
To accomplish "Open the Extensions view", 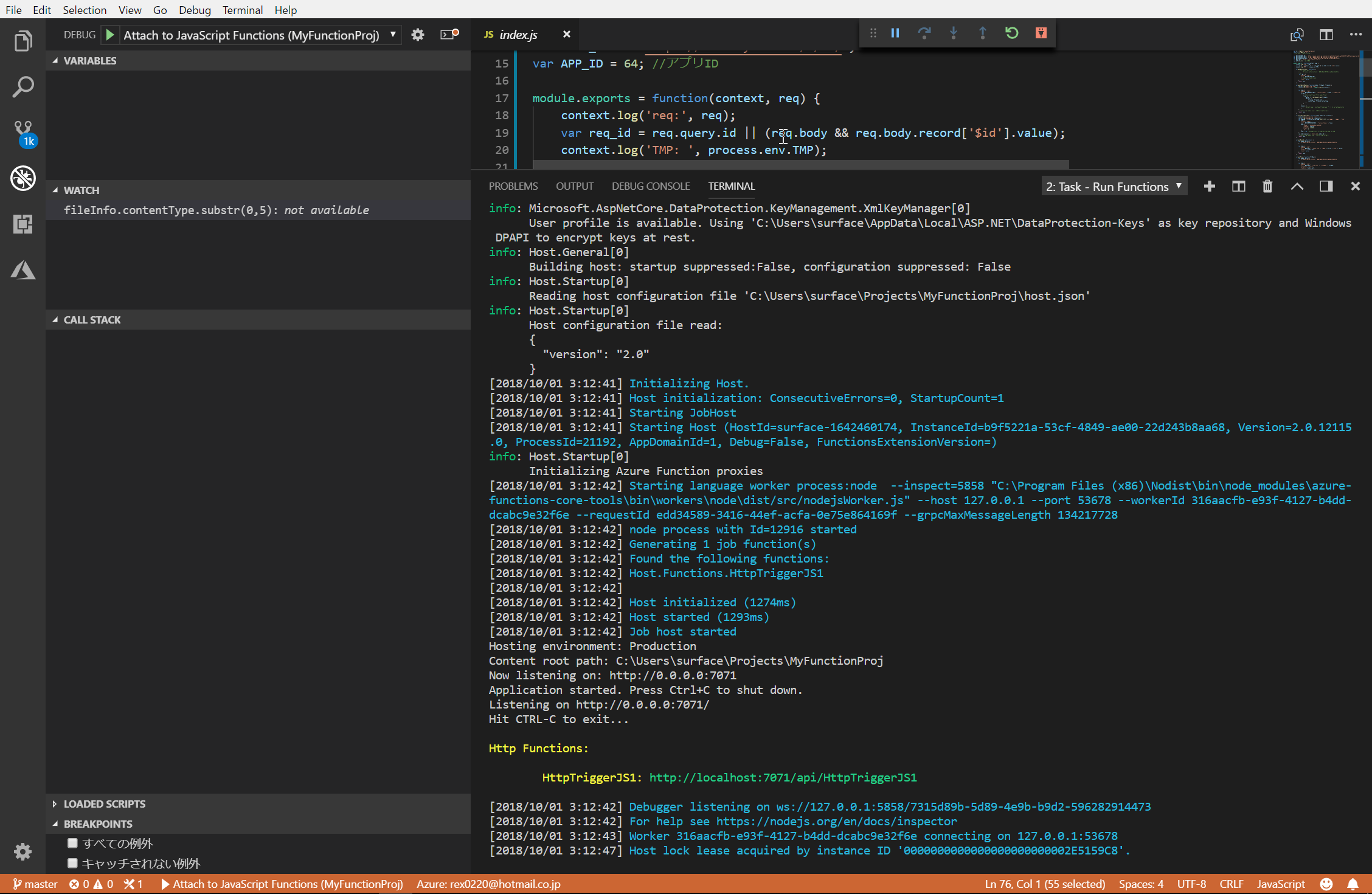I will pyautogui.click(x=23, y=224).
